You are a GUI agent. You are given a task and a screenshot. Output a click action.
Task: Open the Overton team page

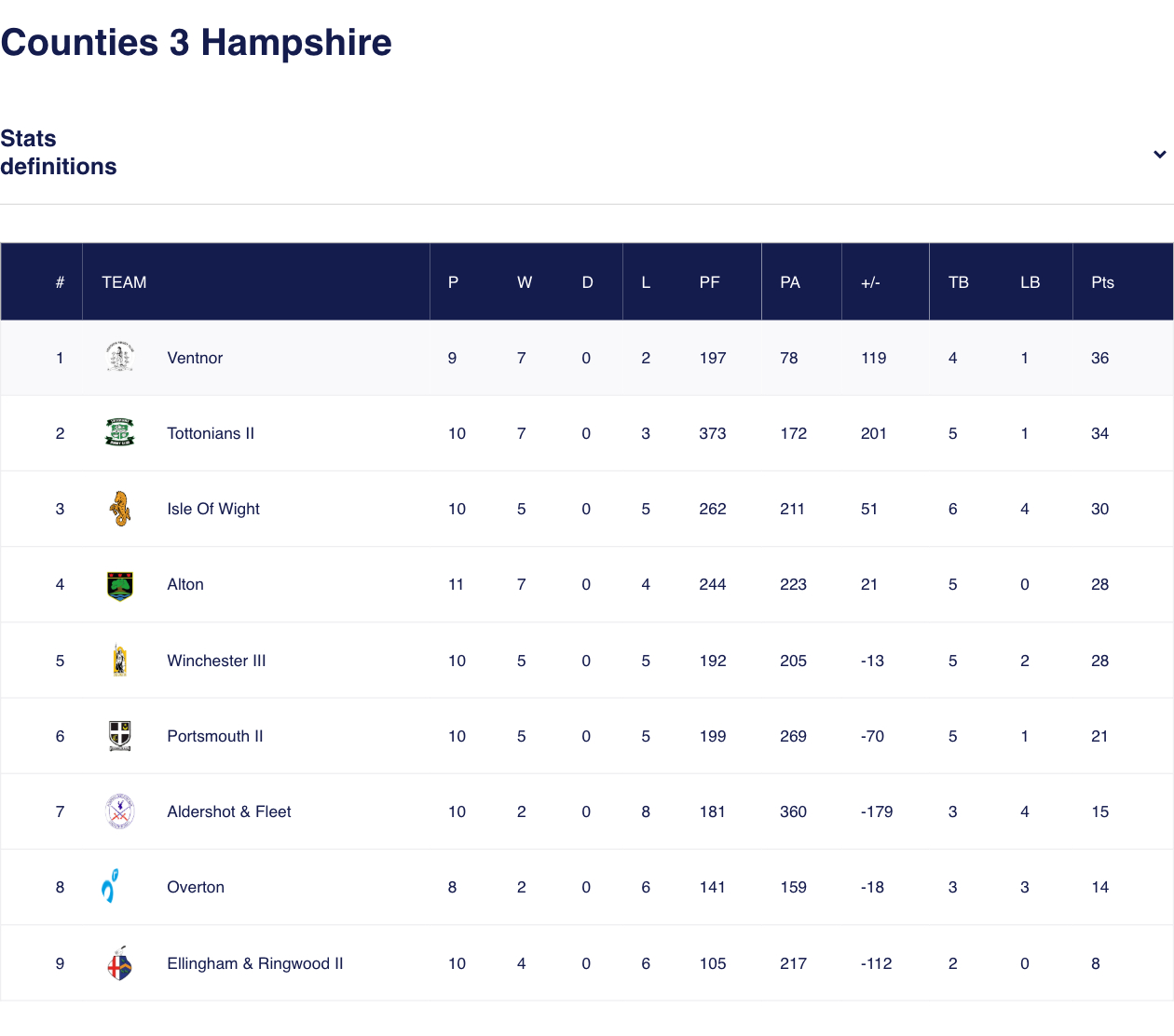coord(196,886)
